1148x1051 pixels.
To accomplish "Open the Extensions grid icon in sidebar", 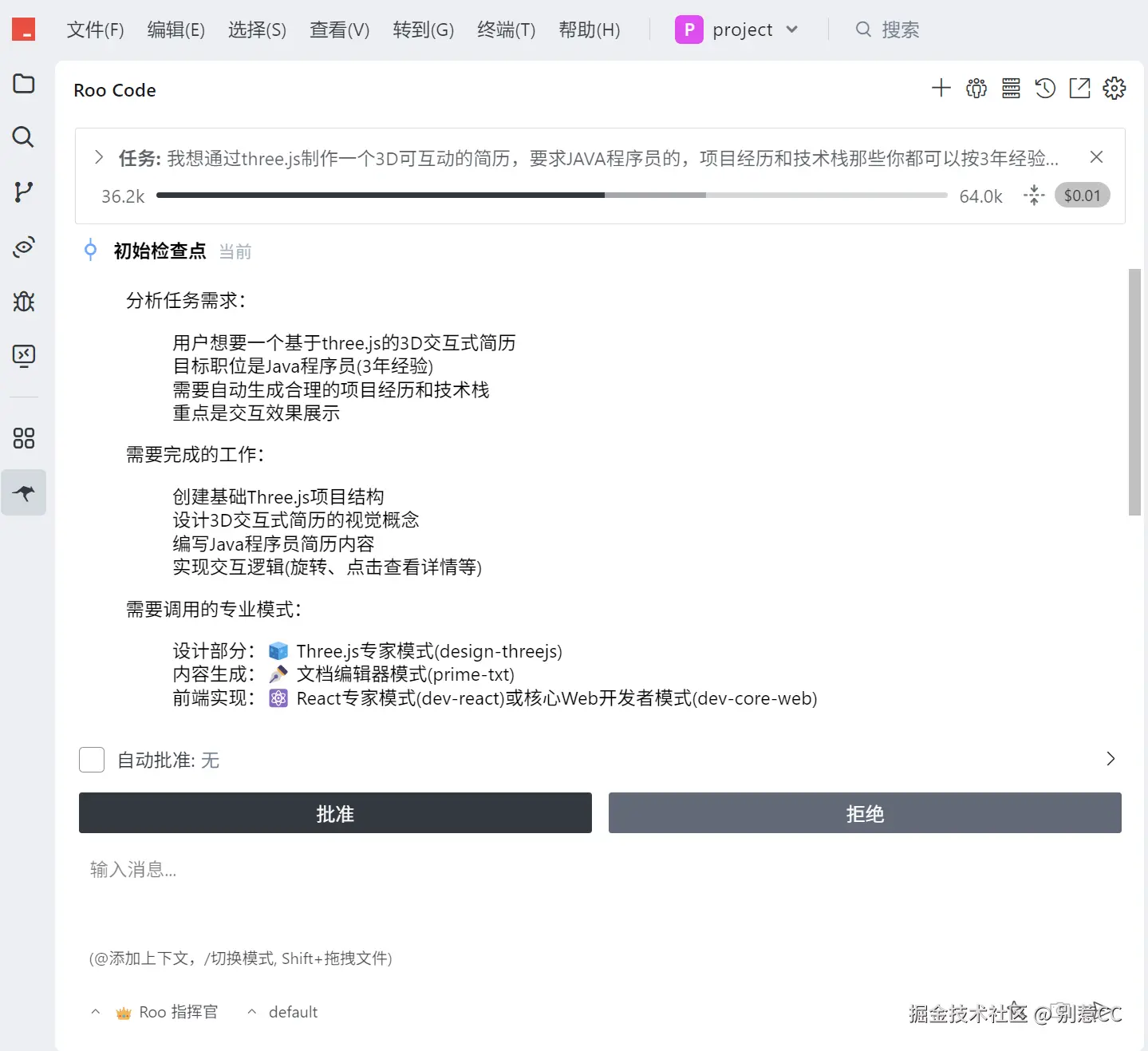I will coord(24,438).
